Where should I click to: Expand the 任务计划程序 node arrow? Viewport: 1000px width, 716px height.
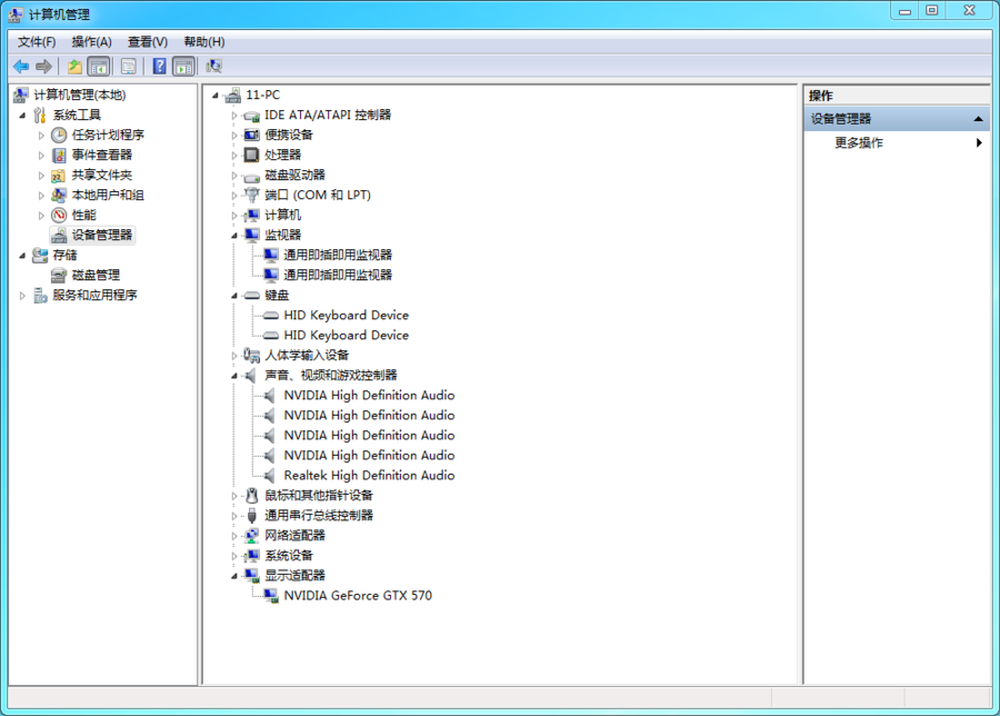point(41,135)
